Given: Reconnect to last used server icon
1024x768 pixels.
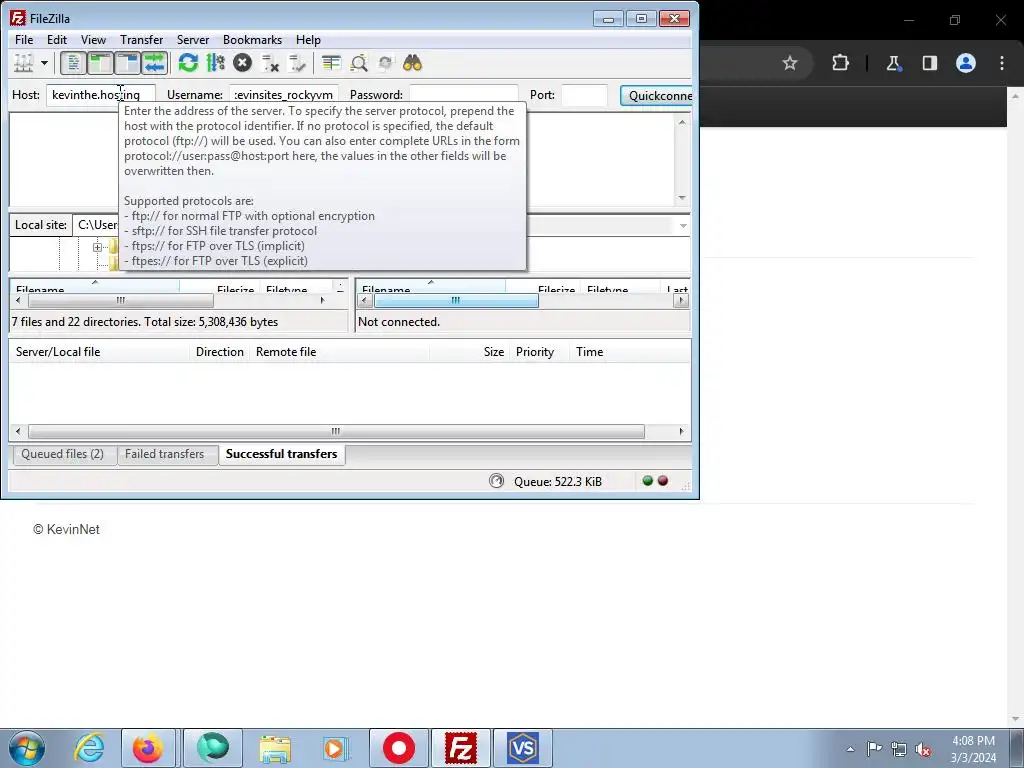Looking at the screenshot, I should [297, 63].
